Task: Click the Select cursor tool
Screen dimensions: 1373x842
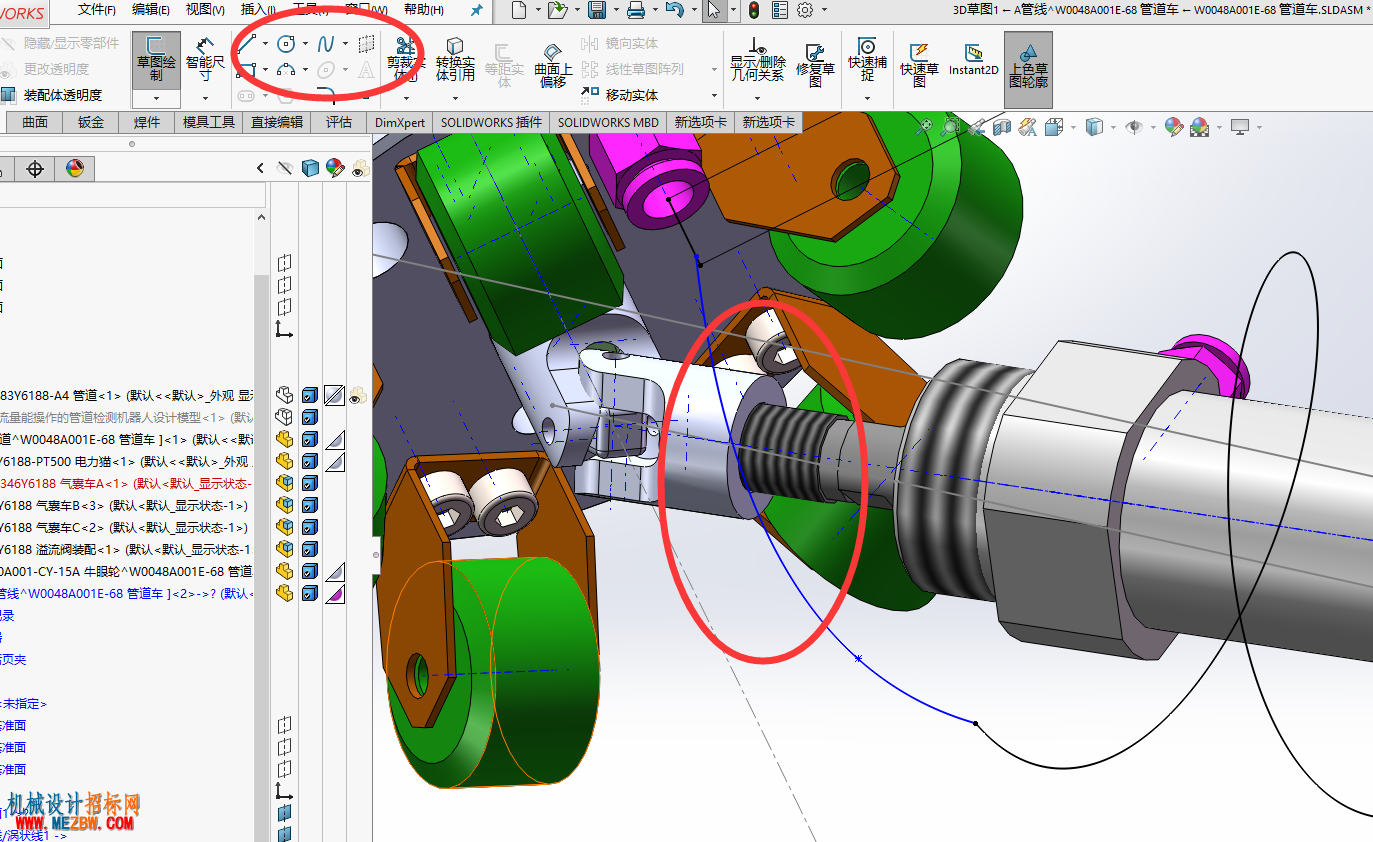Action: (x=713, y=10)
